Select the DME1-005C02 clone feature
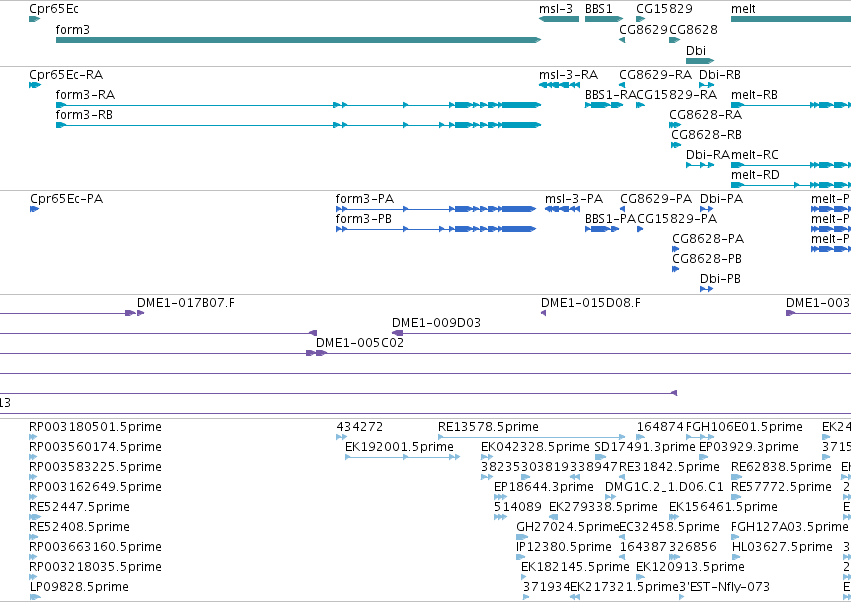 click(x=583, y=353)
